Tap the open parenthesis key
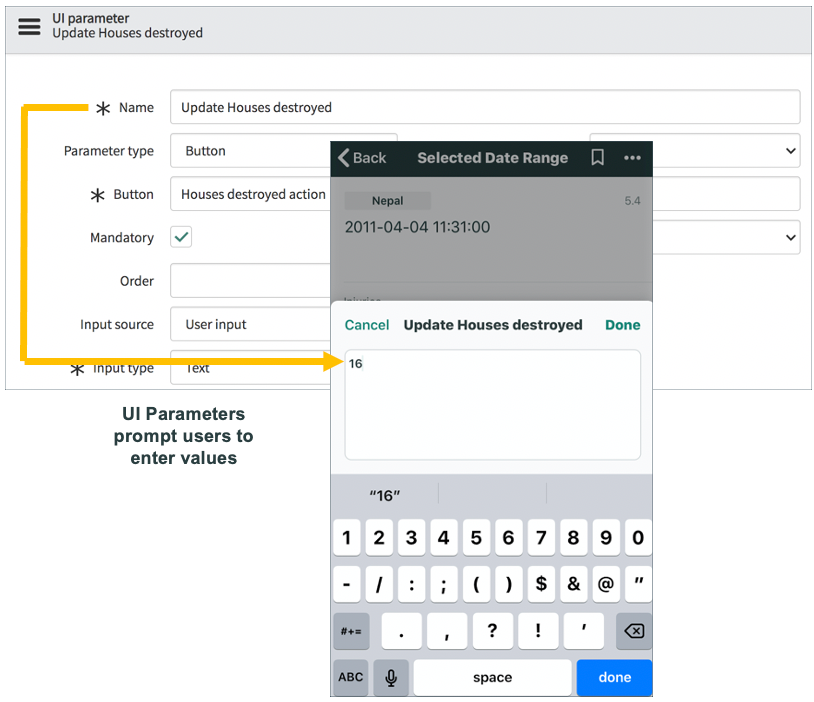 (x=476, y=584)
